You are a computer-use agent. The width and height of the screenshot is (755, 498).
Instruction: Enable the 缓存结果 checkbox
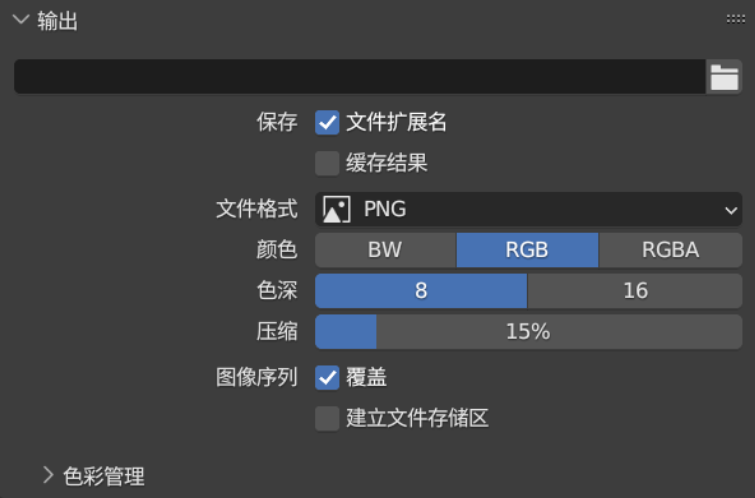[327, 163]
